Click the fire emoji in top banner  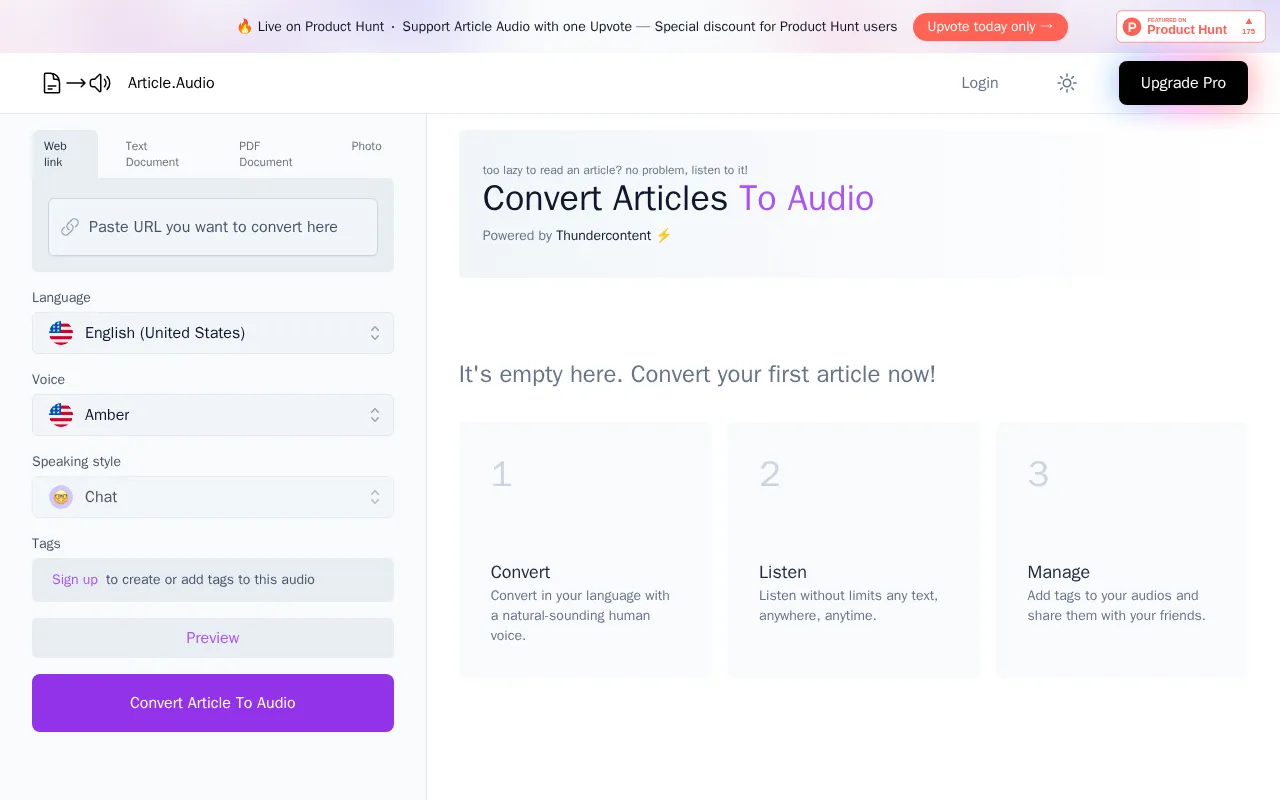244,27
